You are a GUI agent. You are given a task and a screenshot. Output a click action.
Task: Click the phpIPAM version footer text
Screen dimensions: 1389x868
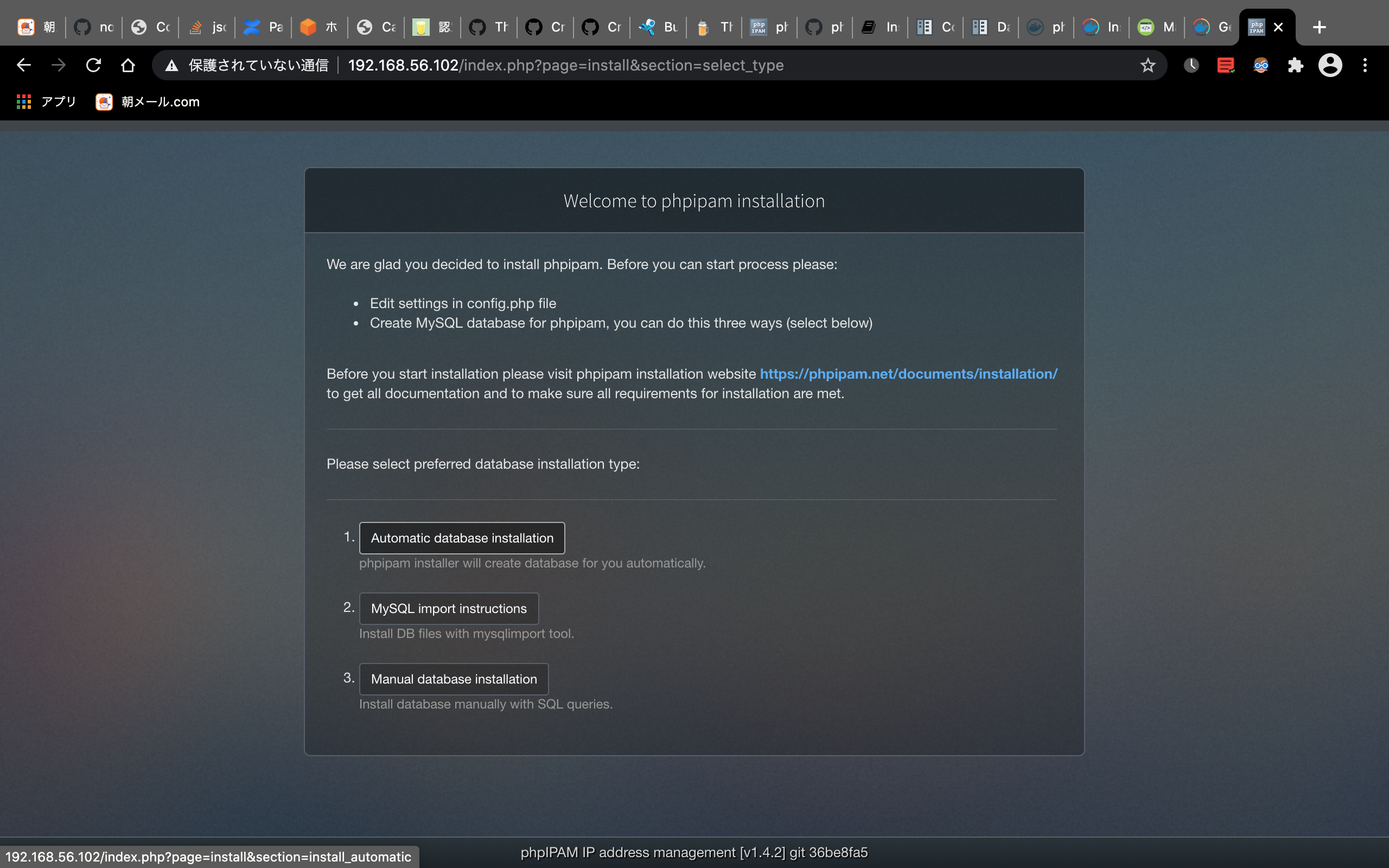pos(694,852)
